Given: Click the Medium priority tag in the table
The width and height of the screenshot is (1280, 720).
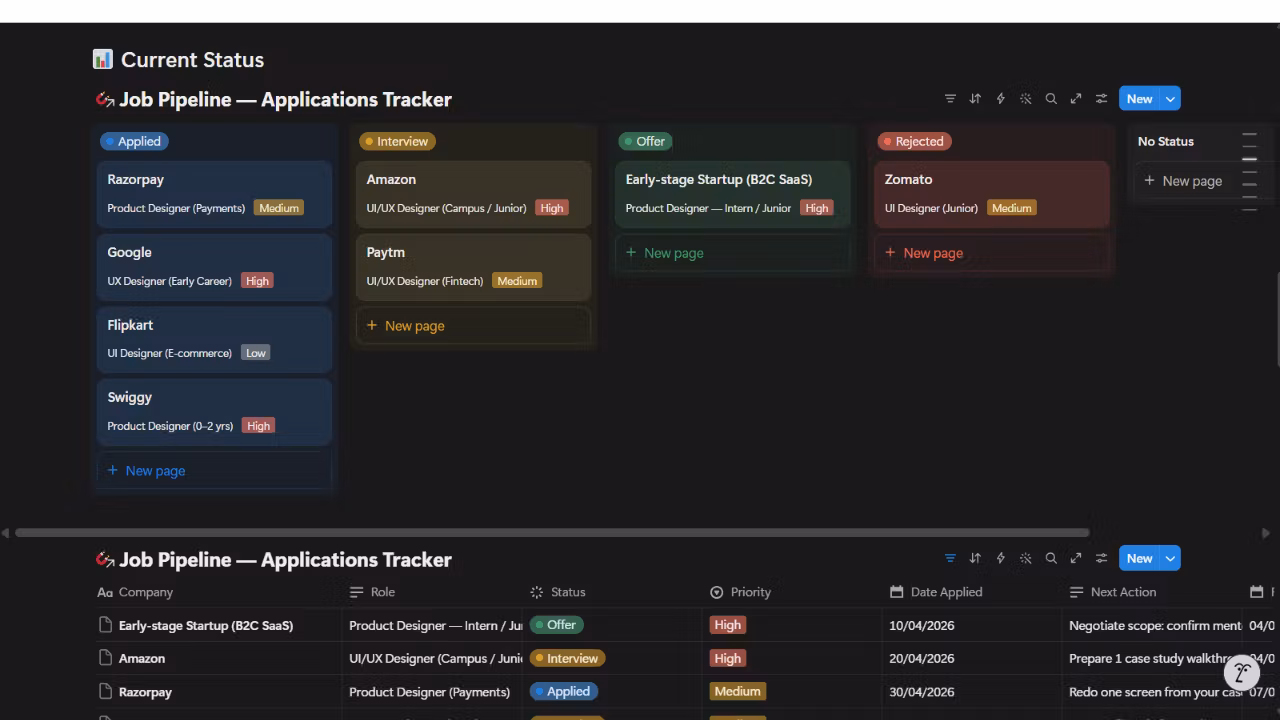Looking at the screenshot, I should 738,691.
